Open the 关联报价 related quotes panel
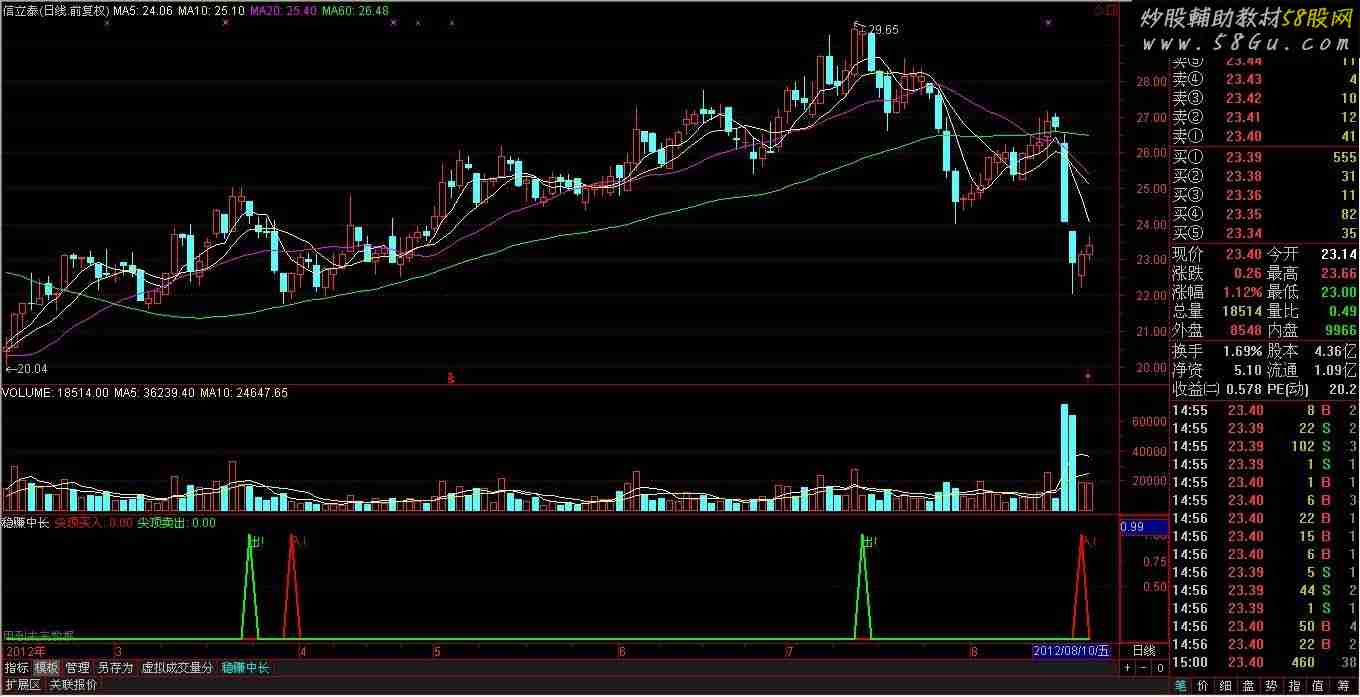The image size is (1360, 697). point(73,685)
